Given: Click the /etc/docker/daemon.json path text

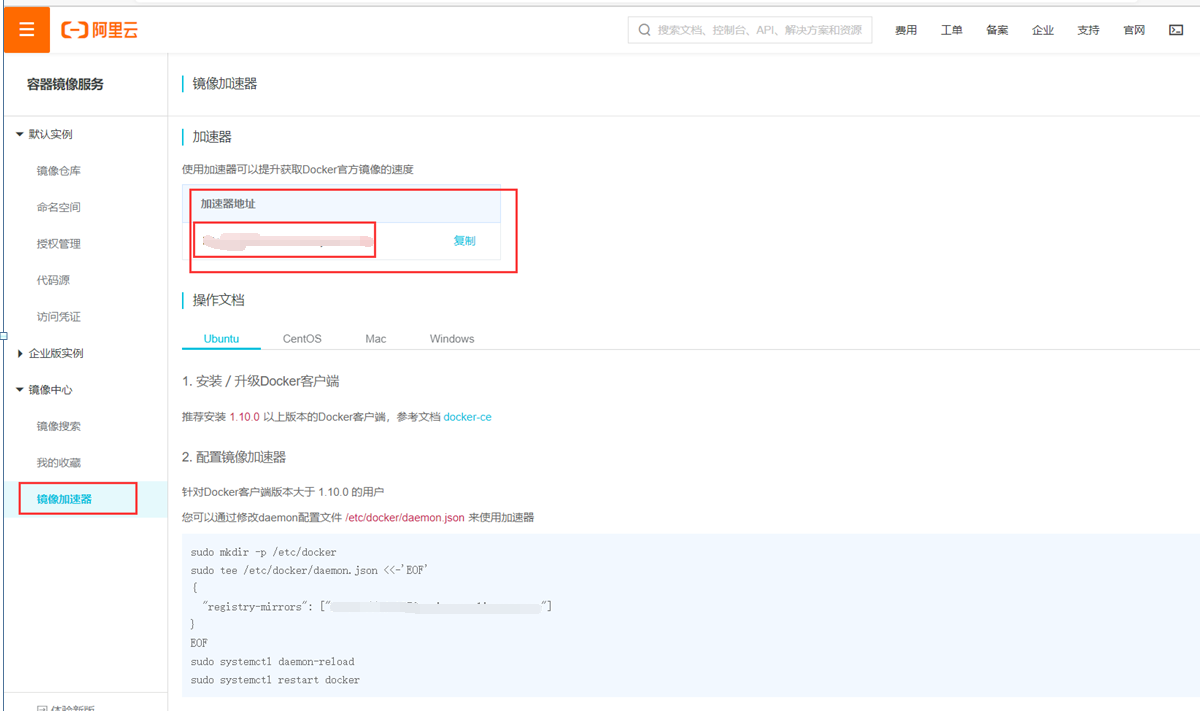Looking at the screenshot, I should pos(405,518).
